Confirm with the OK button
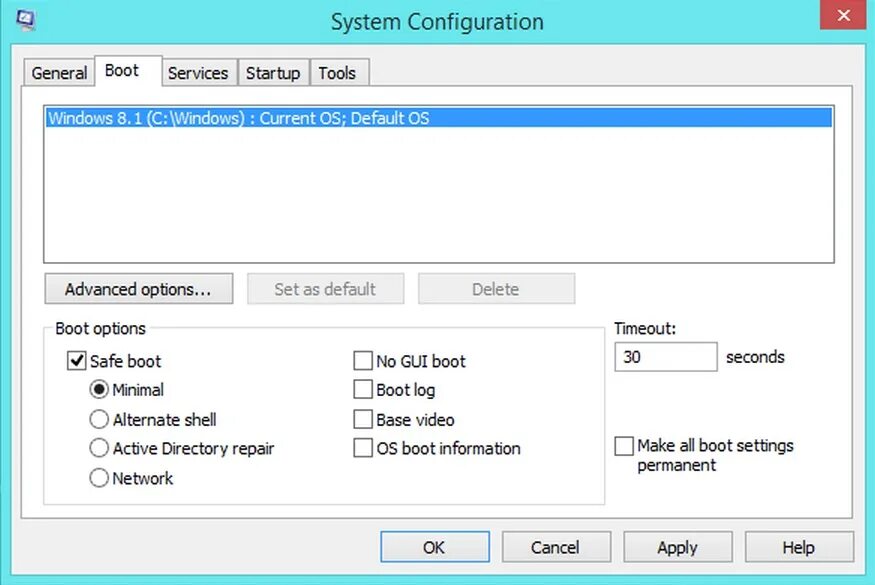Viewport: 875px width, 585px height. point(435,547)
